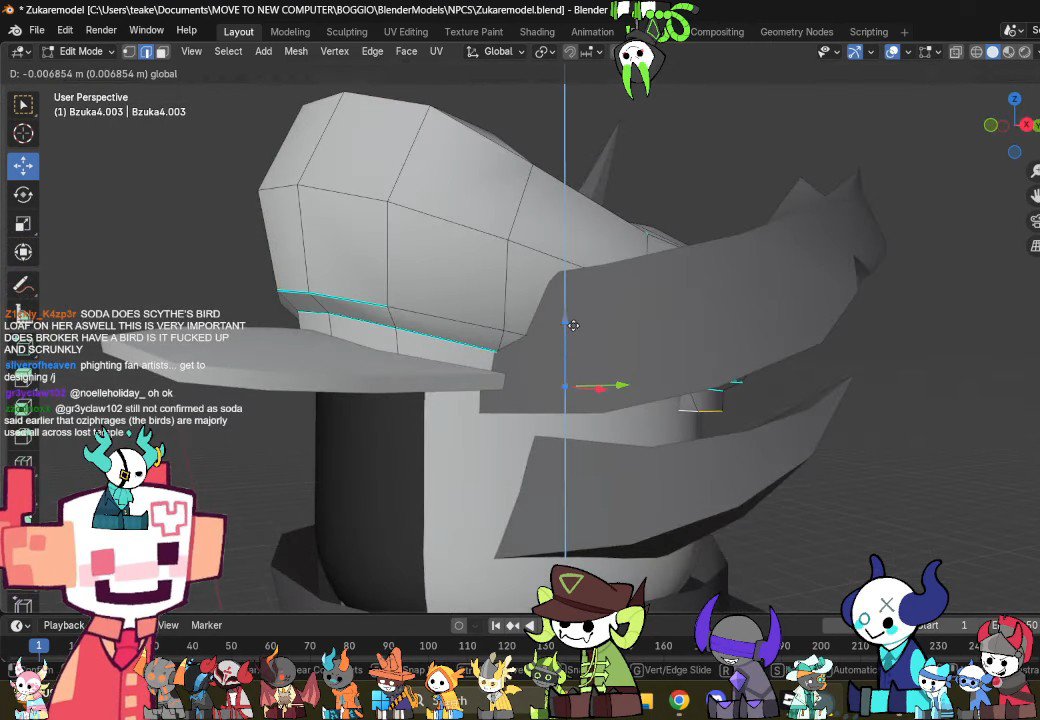Open the Edge menu
The image size is (1040, 720).
(x=372, y=52)
